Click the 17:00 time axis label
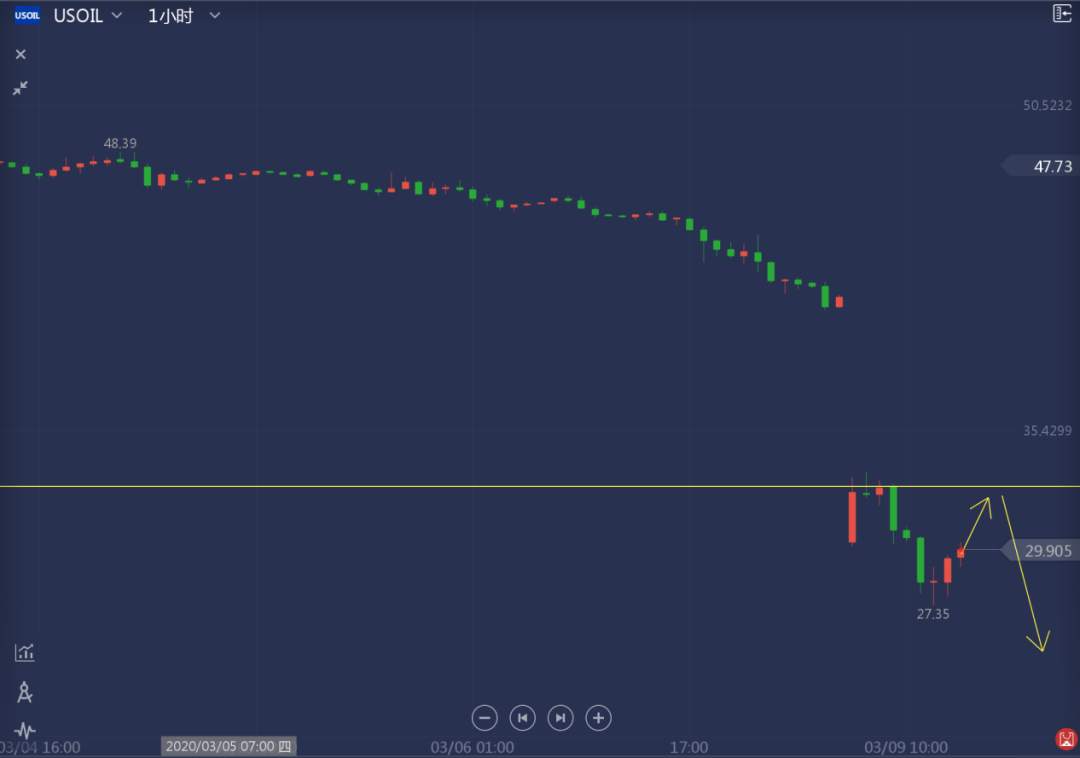The width and height of the screenshot is (1080, 758). pos(689,747)
